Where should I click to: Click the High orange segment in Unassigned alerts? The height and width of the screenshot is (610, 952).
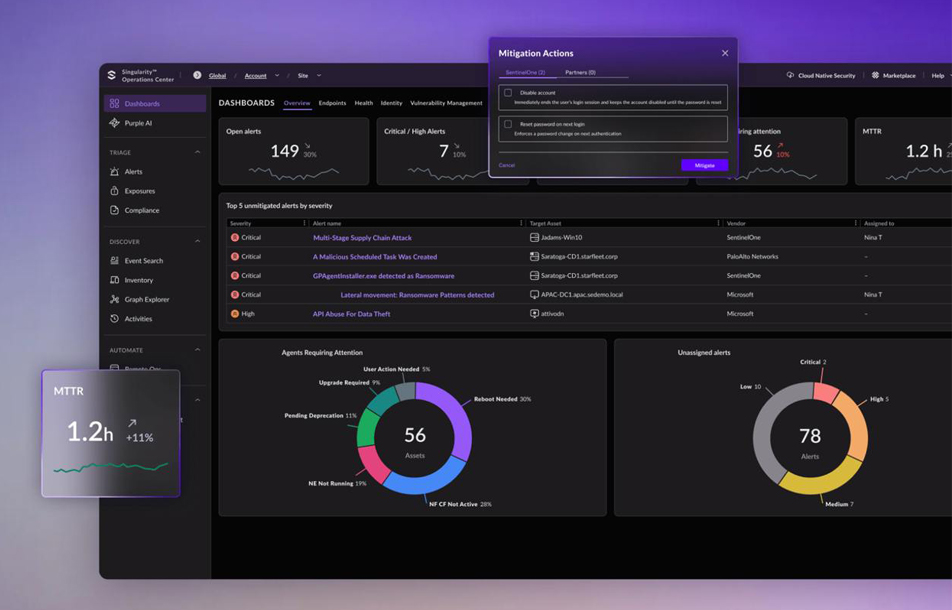(855, 424)
